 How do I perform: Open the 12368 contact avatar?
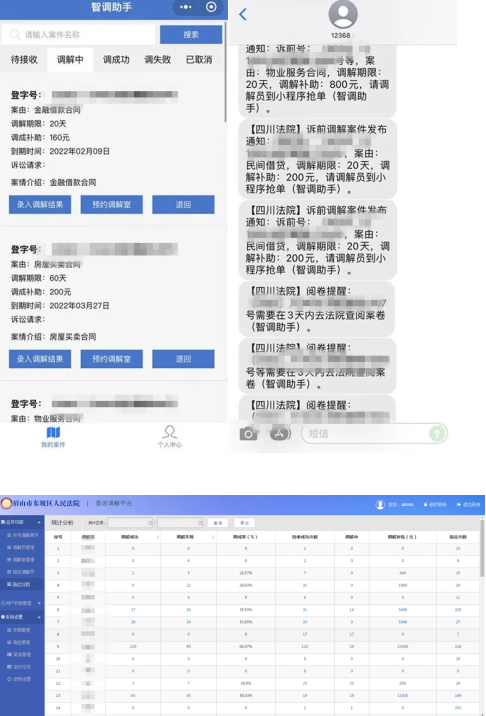343,15
